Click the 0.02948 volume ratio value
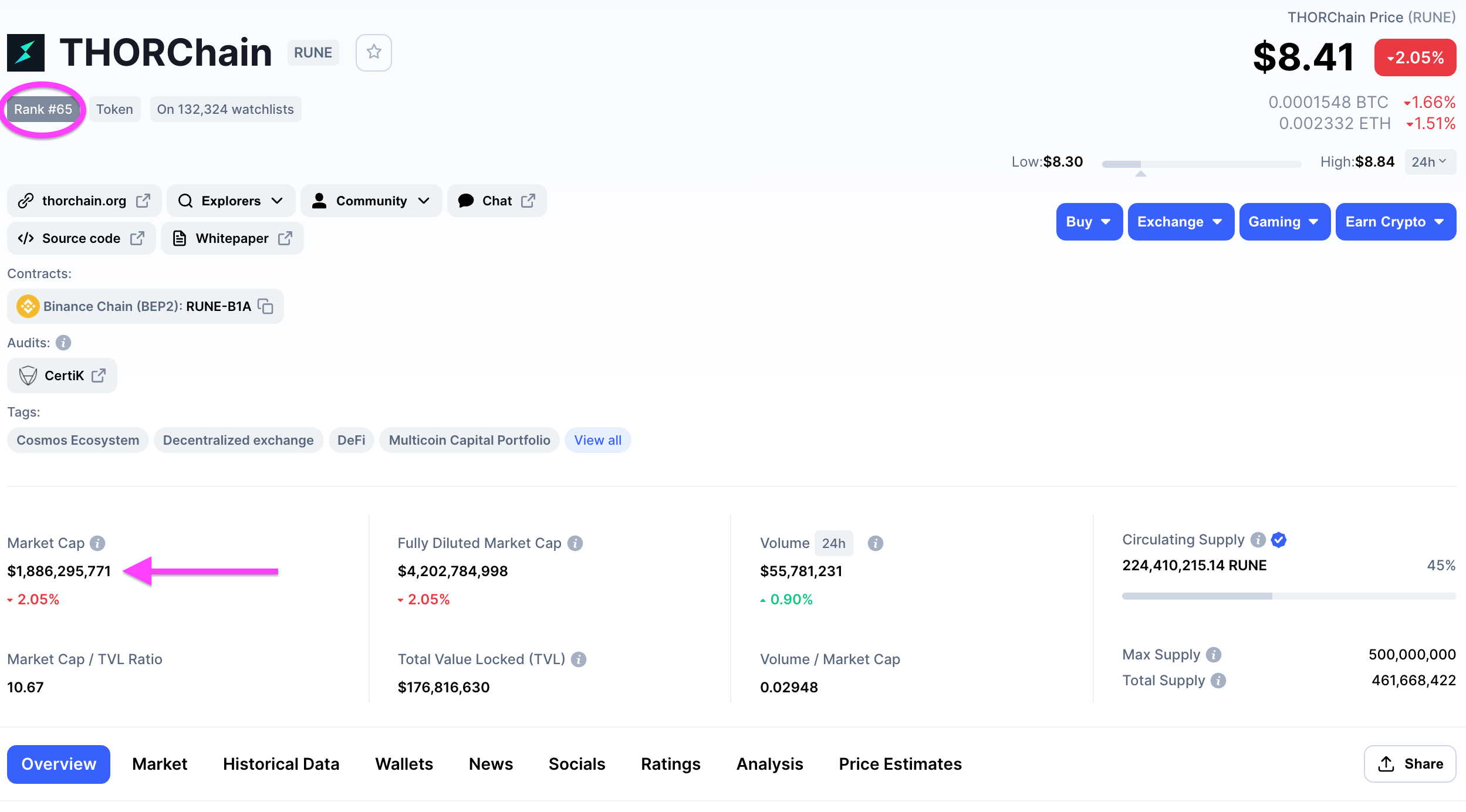 click(x=789, y=688)
